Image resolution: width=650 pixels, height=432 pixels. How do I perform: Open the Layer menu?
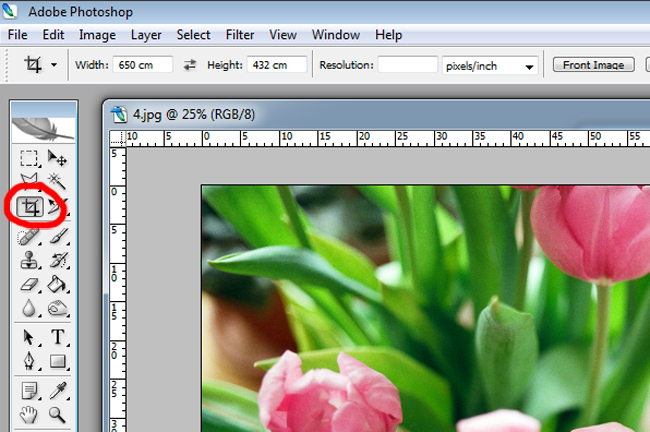click(x=146, y=34)
